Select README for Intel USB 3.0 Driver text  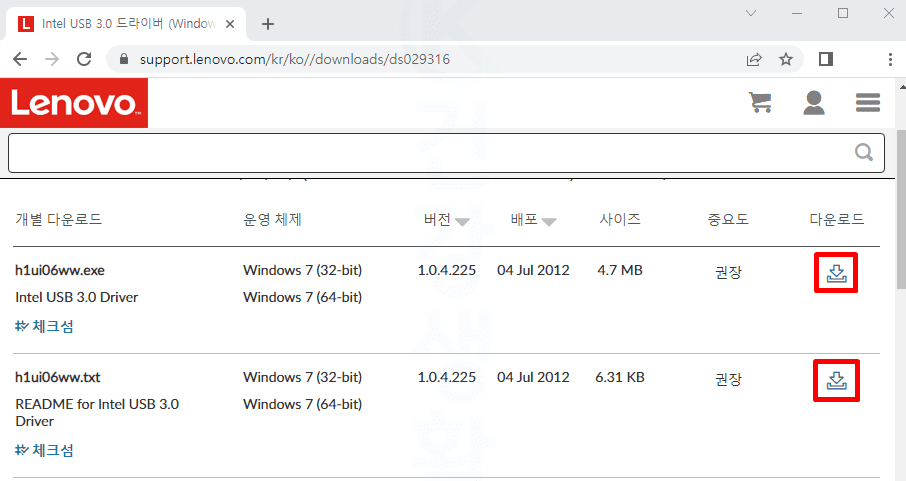(97, 412)
